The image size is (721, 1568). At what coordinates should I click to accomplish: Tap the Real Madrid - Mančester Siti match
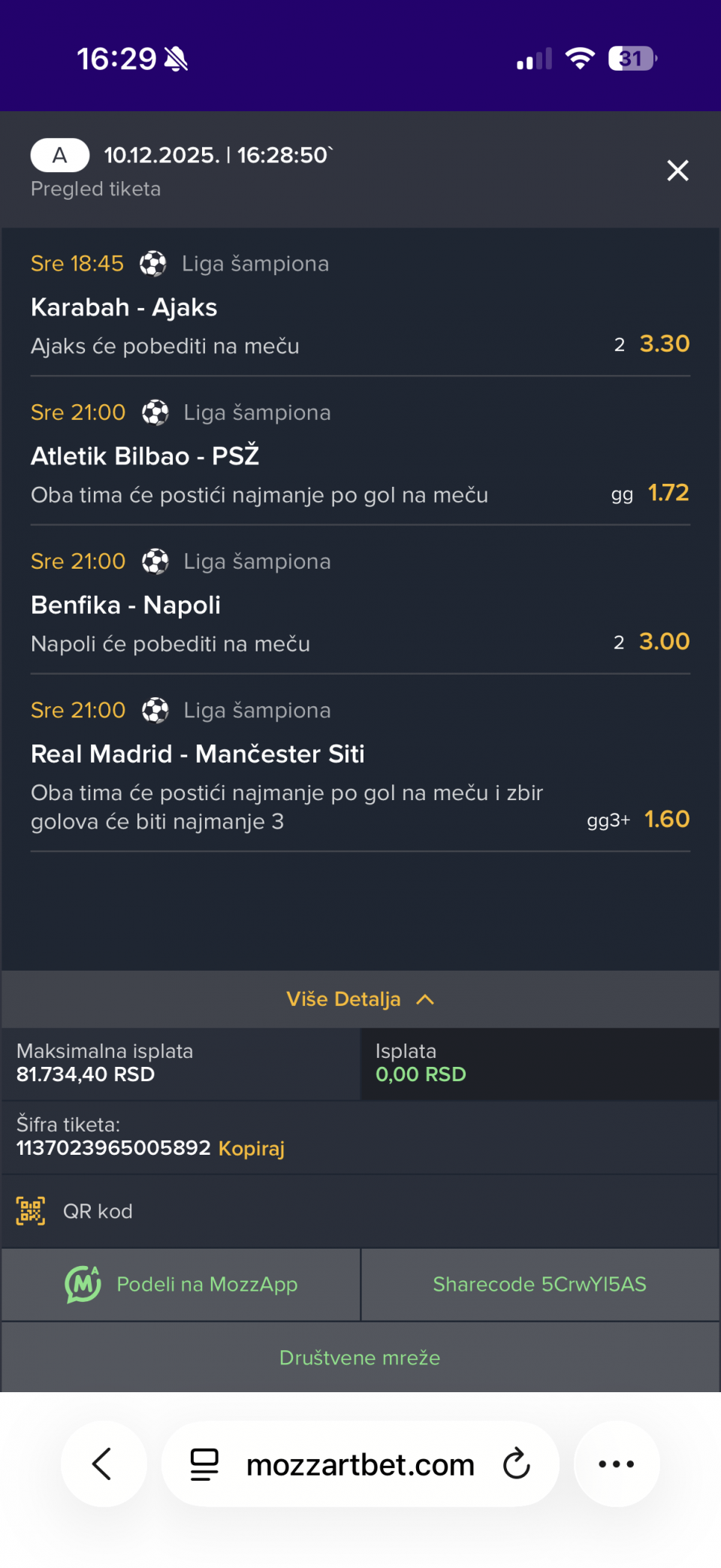point(198,754)
